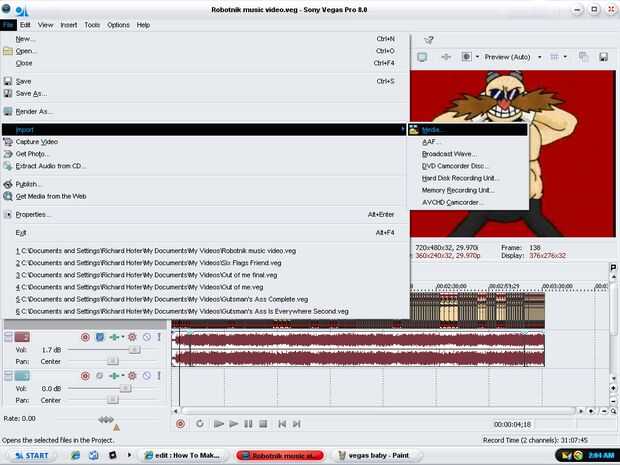Click Play From Start button
The image size is (620, 465).
(218, 424)
